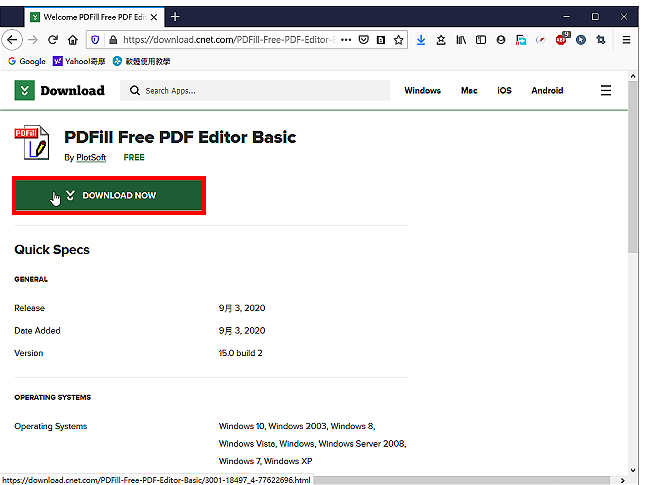Save page to Pocket icon
The width and height of the screenshot is (657, 485).
coord(364,40)
